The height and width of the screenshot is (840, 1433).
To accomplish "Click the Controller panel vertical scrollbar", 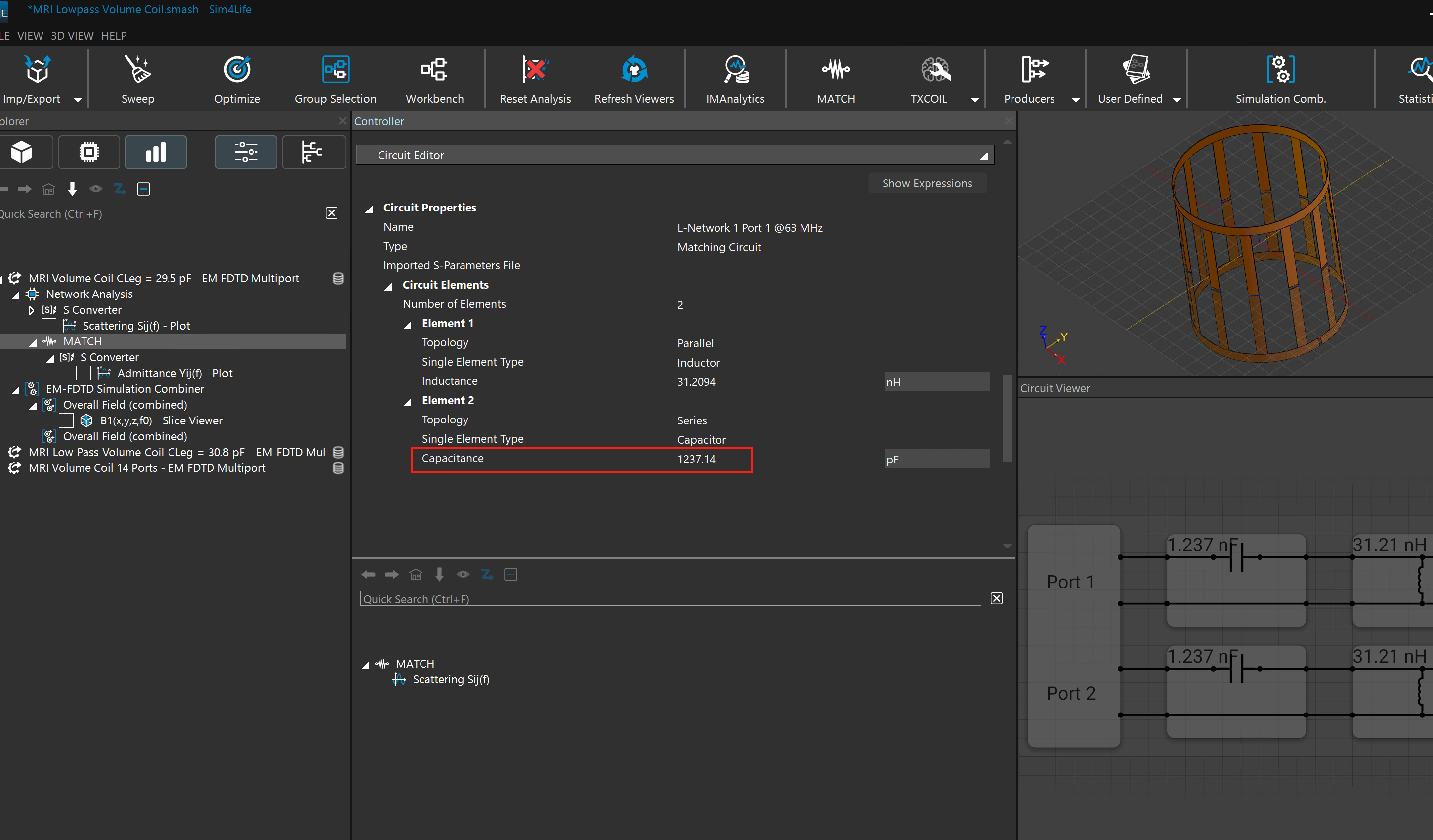I will coord(1007,418).
